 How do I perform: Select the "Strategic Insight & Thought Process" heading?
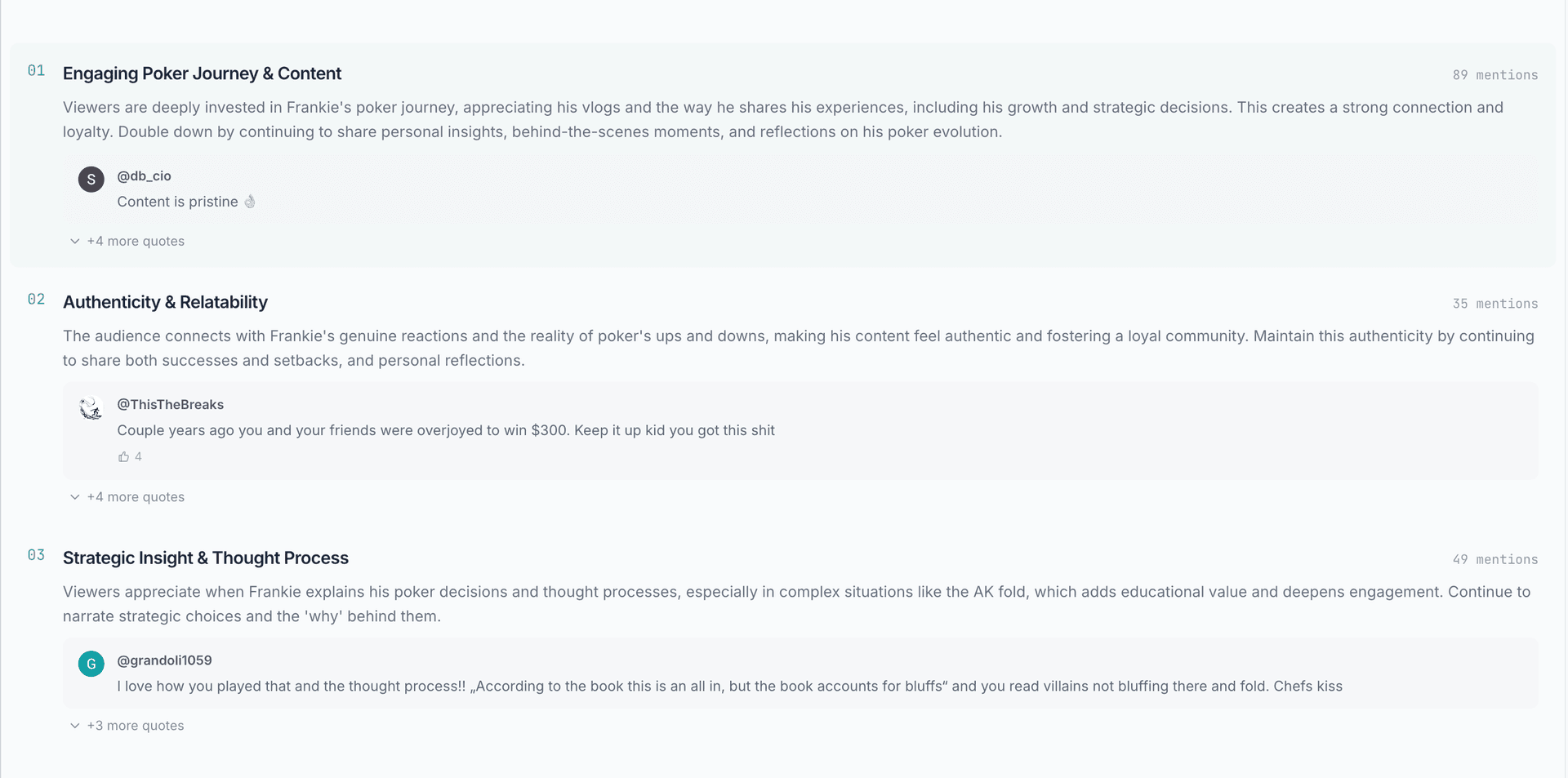205,558
